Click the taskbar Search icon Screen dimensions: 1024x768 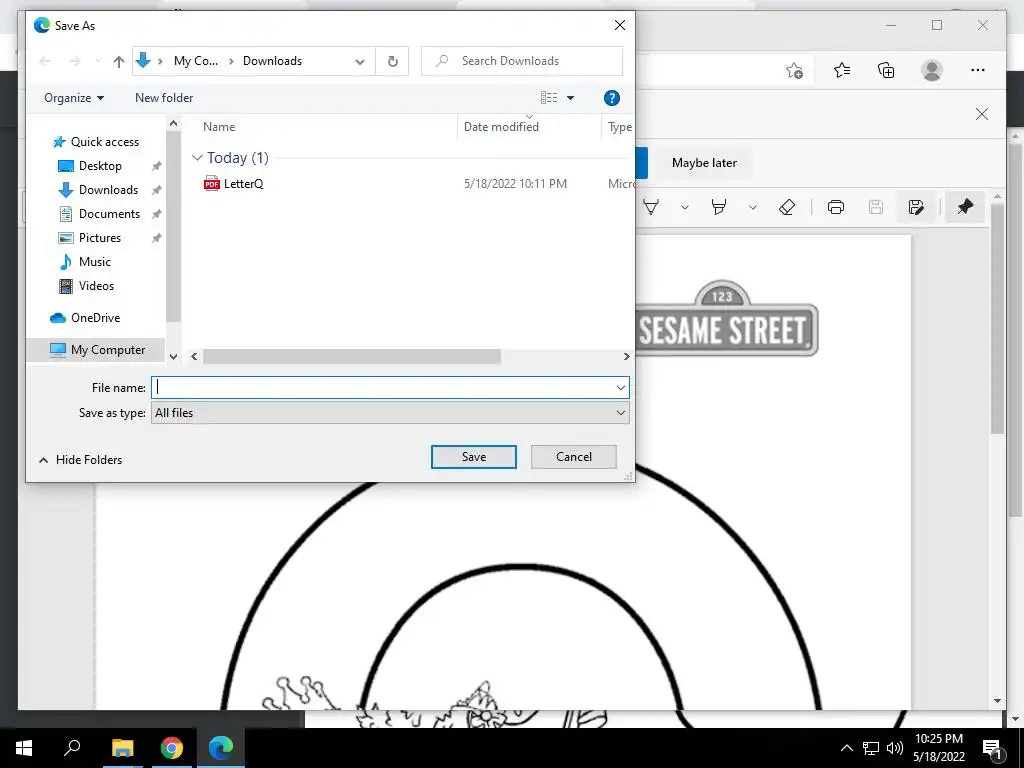(72, 748)
